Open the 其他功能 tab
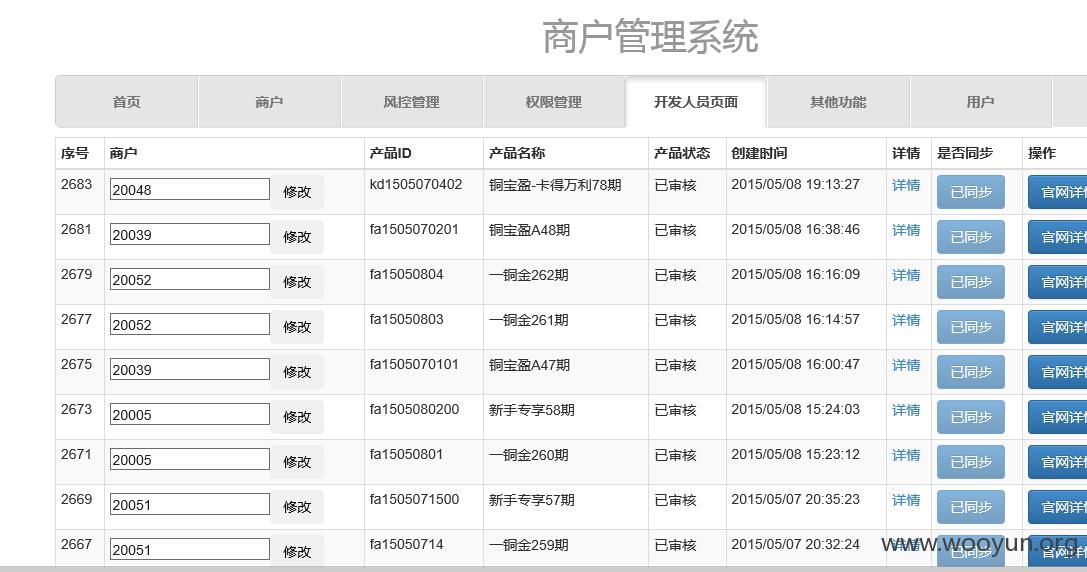Viewport: 1087px width, 572px height. point(838,102)
